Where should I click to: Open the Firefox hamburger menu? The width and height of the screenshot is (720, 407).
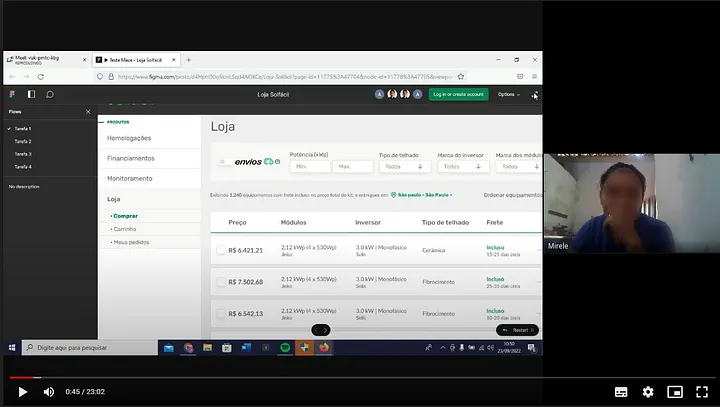point(534,77)
